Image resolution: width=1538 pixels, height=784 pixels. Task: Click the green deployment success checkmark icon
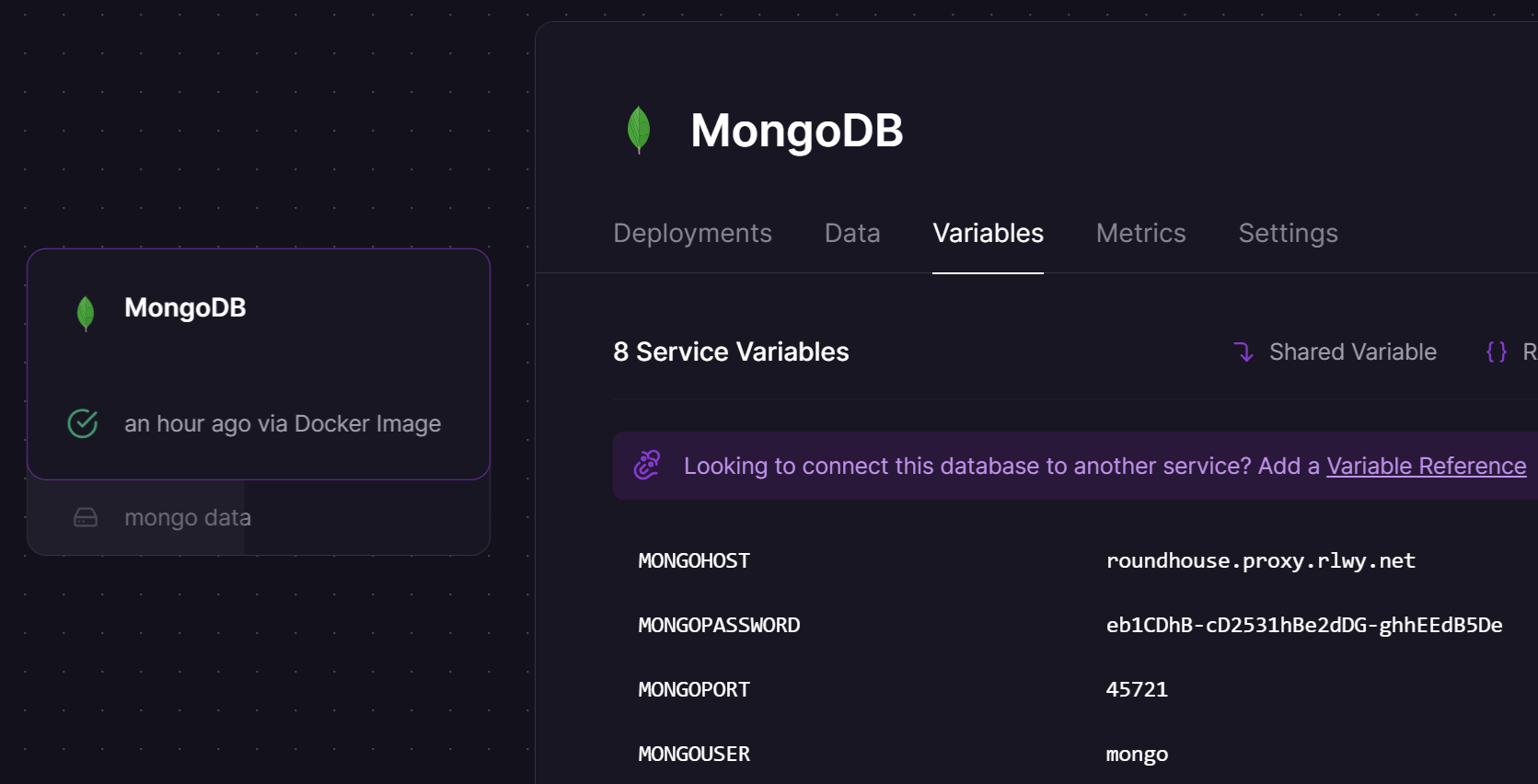[83, 423]
